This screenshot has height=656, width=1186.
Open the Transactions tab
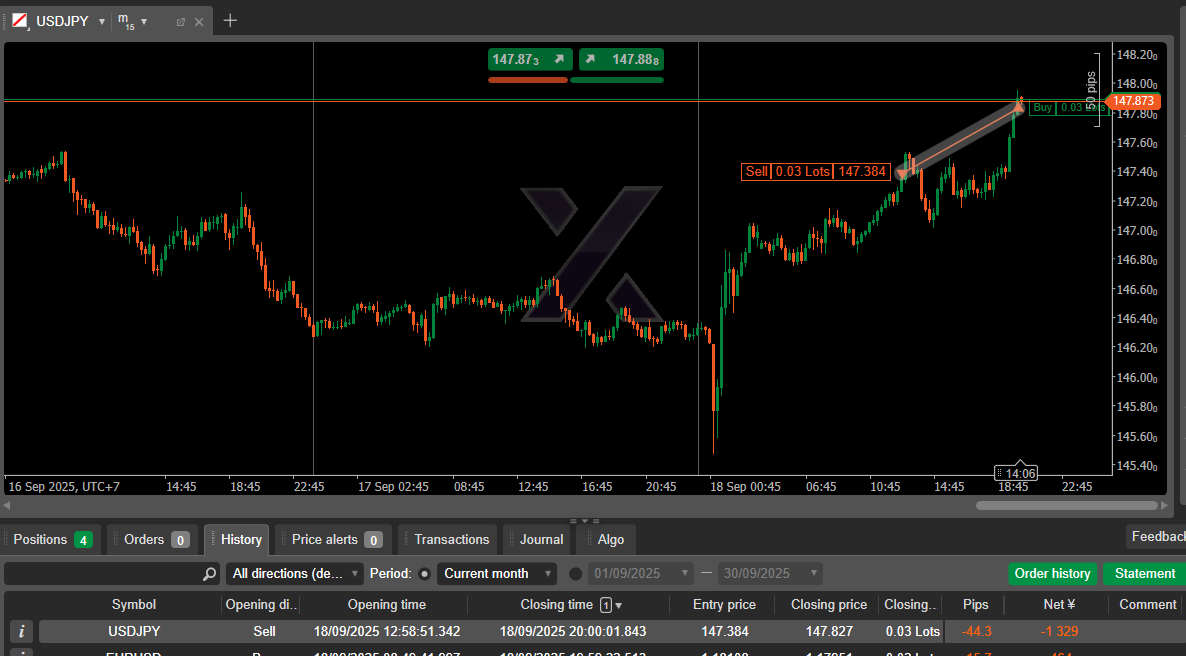pos(451,540)
